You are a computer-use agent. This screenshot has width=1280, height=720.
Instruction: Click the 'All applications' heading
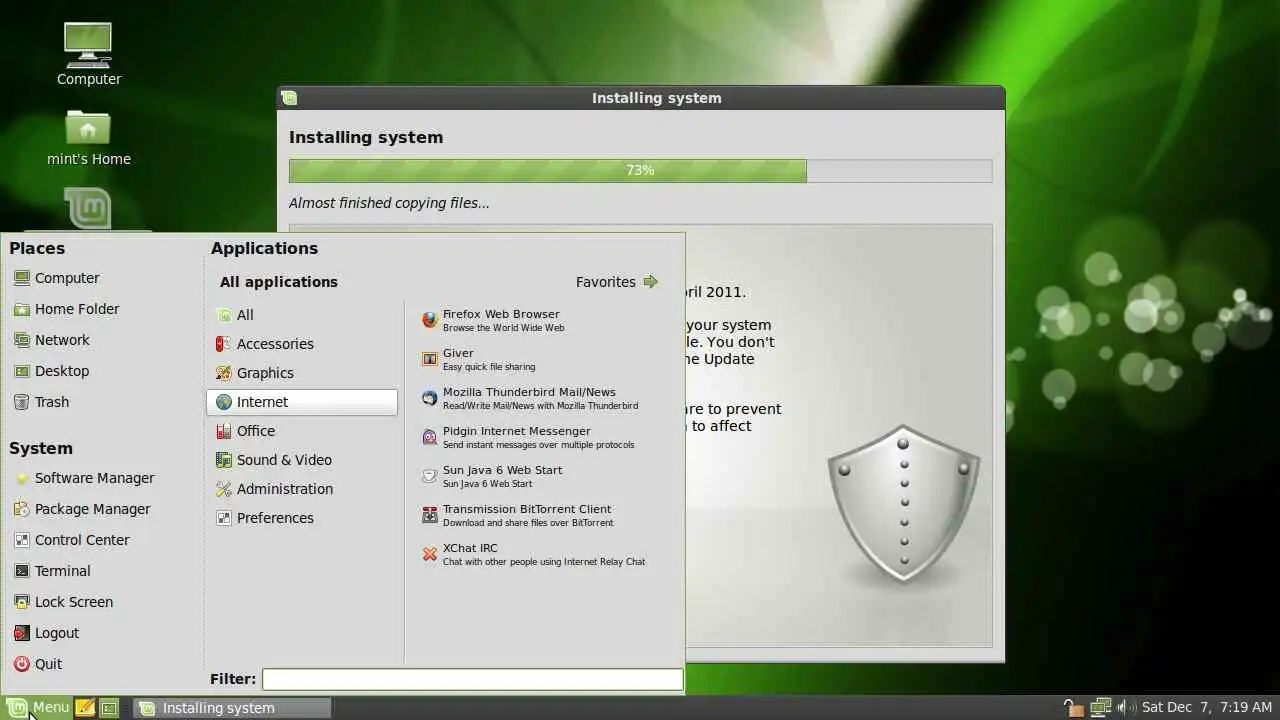pos(279,282)
